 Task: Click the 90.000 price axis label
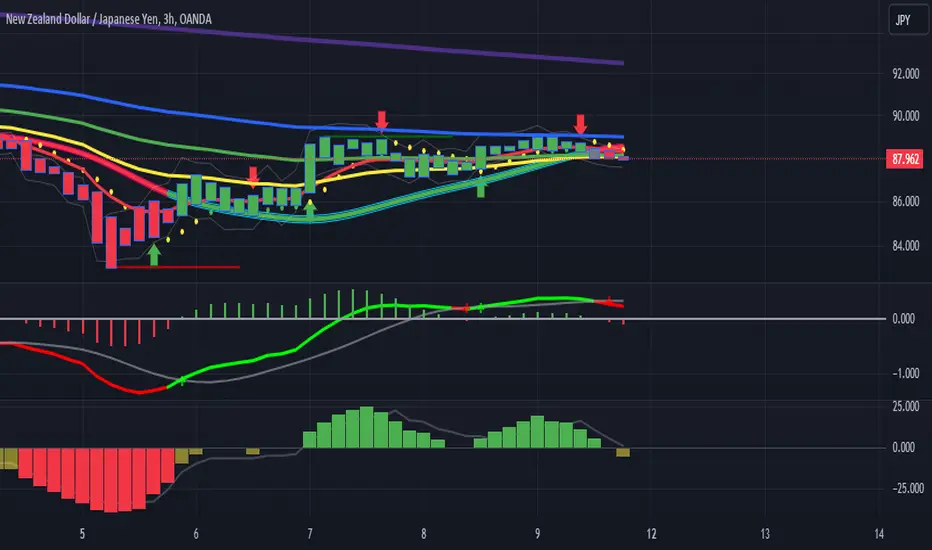905,116
